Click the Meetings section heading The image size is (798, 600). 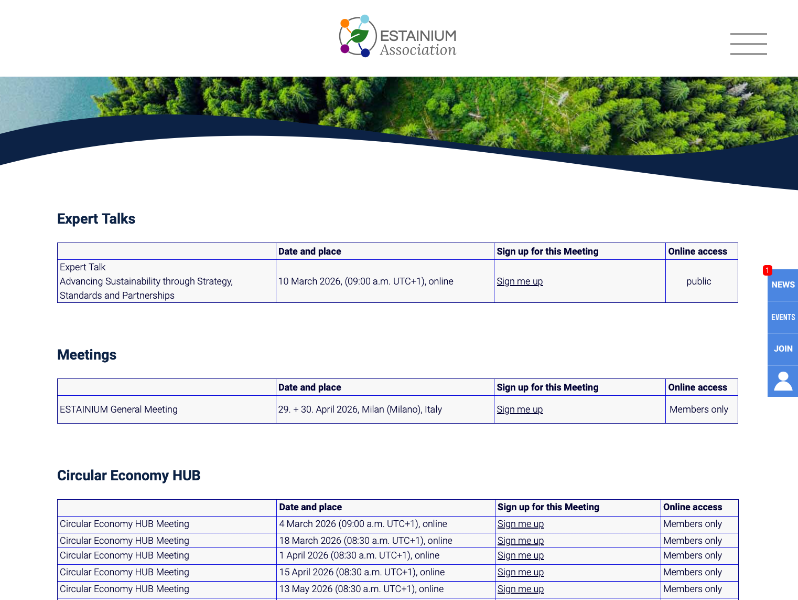(87, 355)
